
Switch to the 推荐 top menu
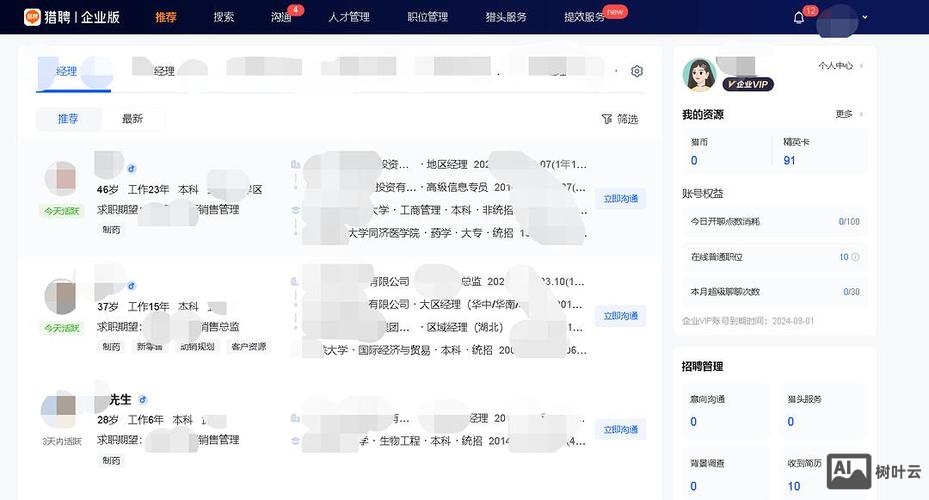166,17
